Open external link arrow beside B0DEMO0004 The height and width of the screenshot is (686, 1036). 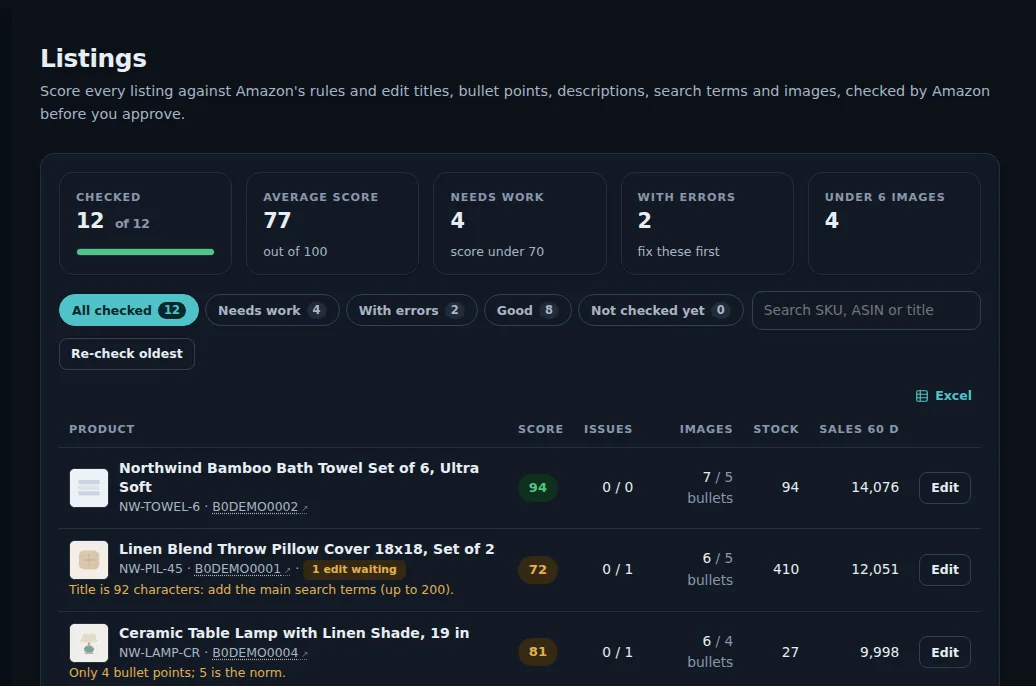[x=305, y=654]
